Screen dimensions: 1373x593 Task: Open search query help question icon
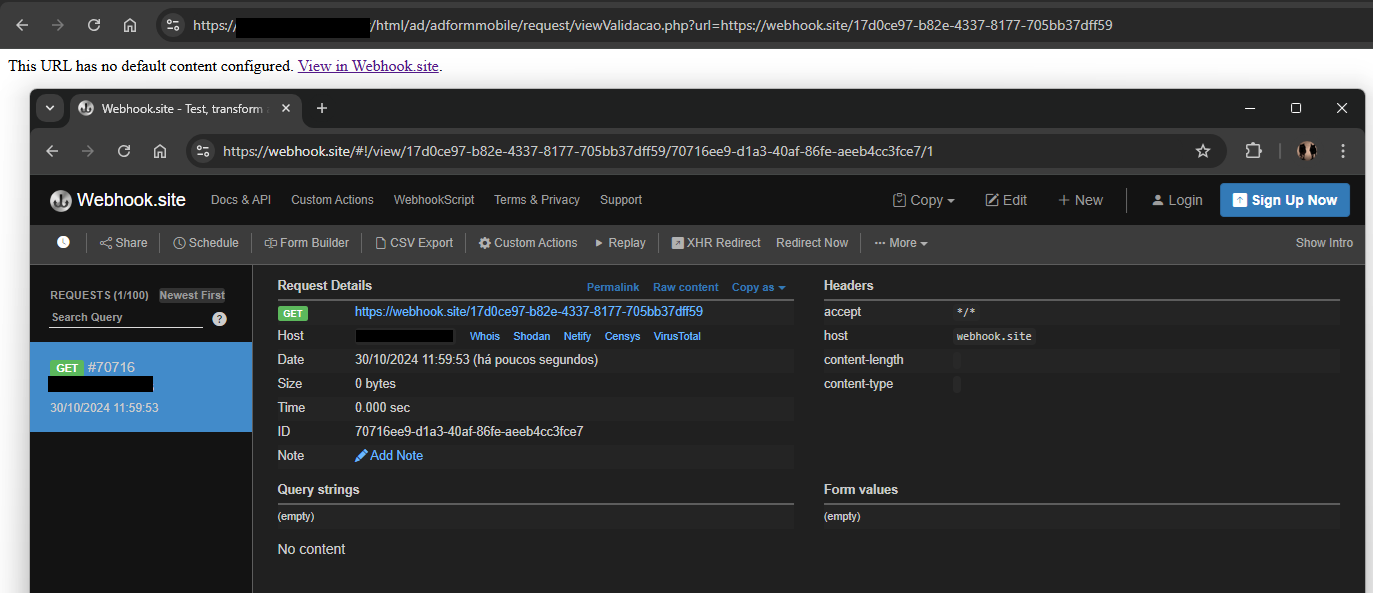[x=219, y=319]
